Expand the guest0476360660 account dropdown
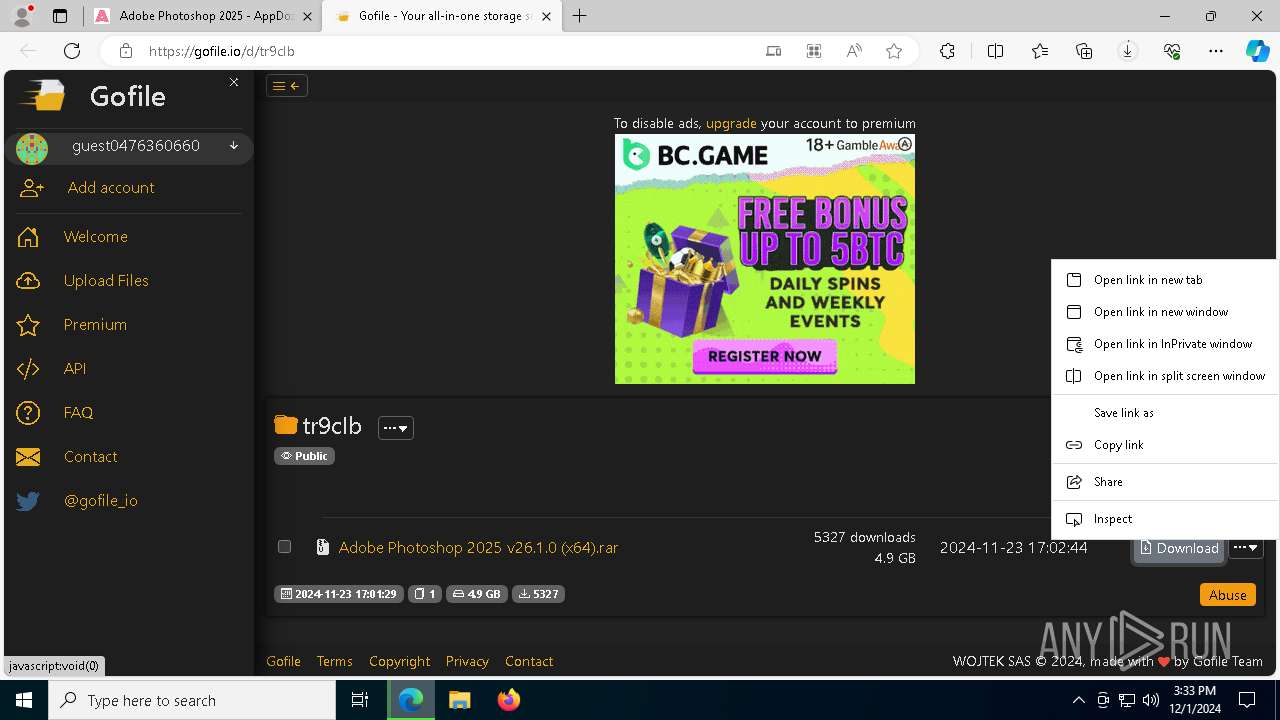The height and width of the screenshot is (720, 1280). [234, 146]
